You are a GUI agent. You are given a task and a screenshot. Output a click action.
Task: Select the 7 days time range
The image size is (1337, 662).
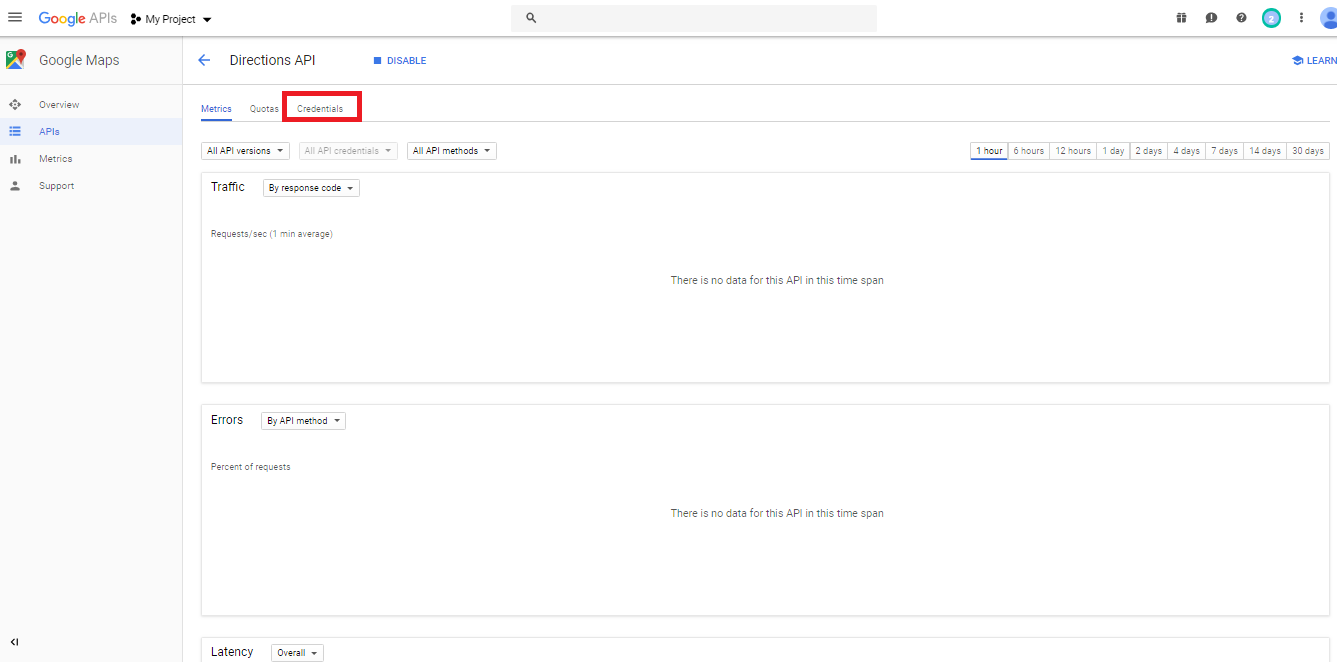pyautogui.click(x=1225, y=151)
